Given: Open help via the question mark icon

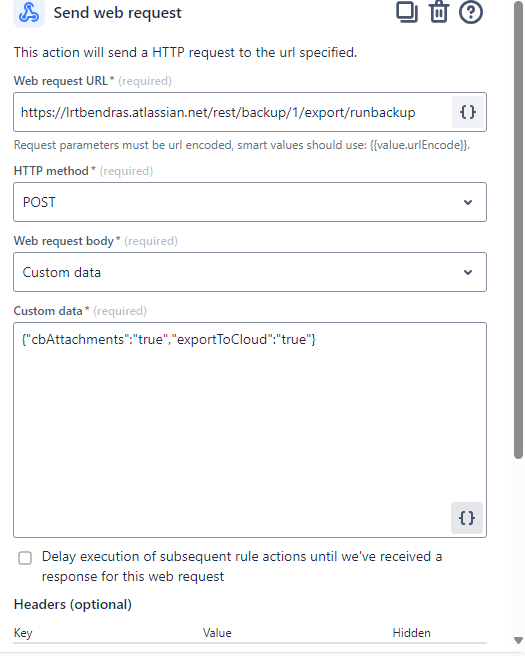Looking at the screenshot, I should pos(471,12).
